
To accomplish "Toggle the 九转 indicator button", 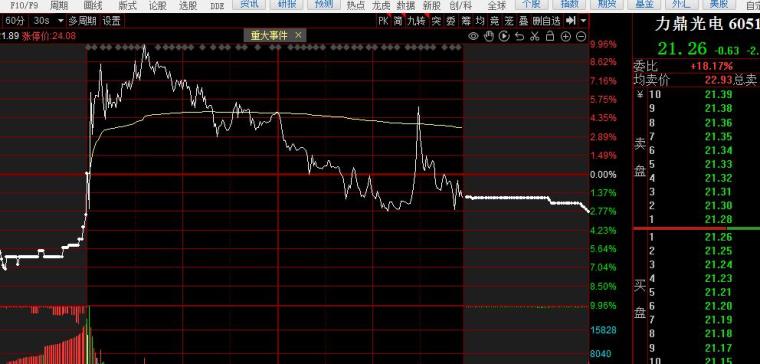I will click(416, 21).
